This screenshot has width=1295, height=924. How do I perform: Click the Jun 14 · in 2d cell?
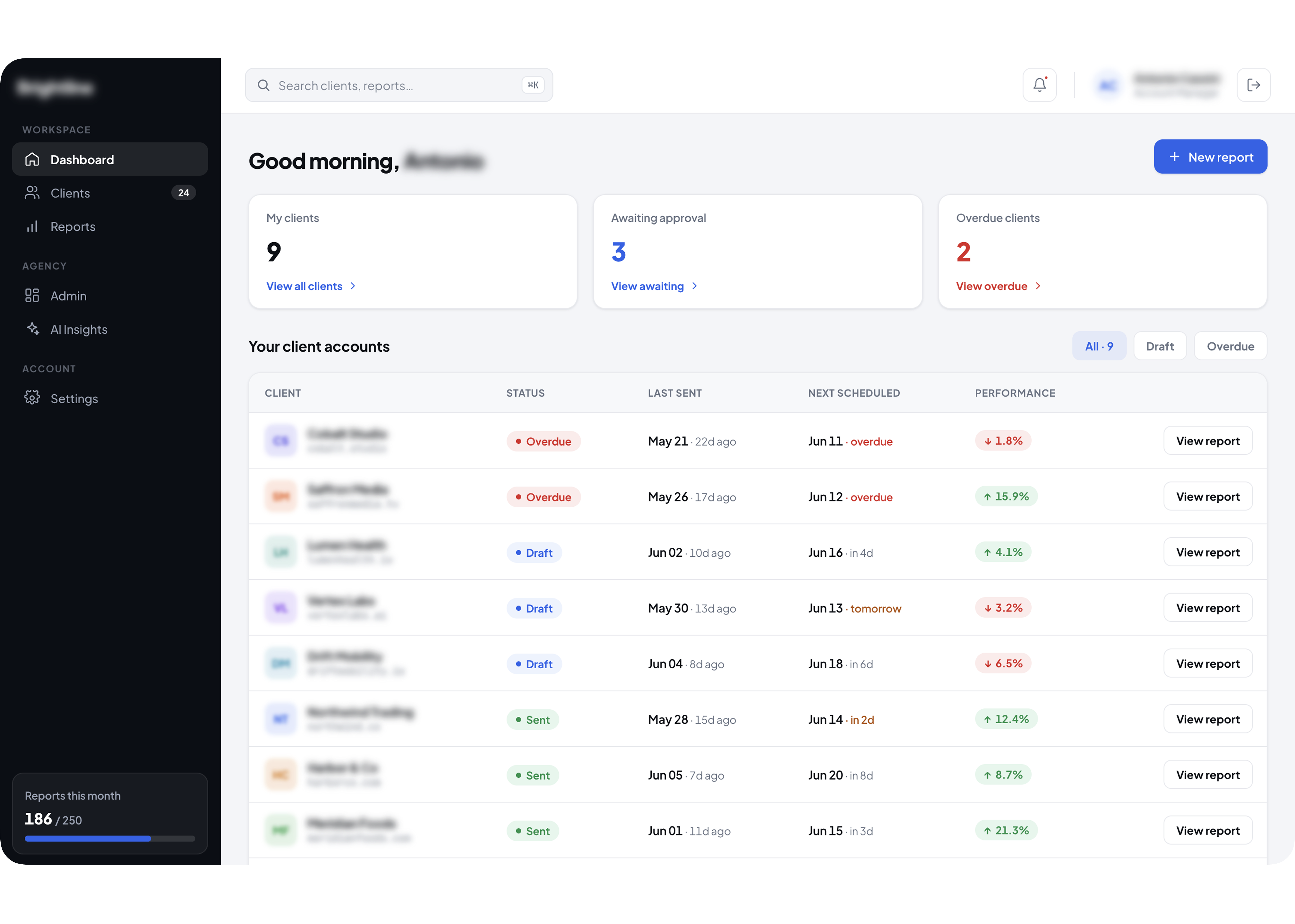pos(841,720)
